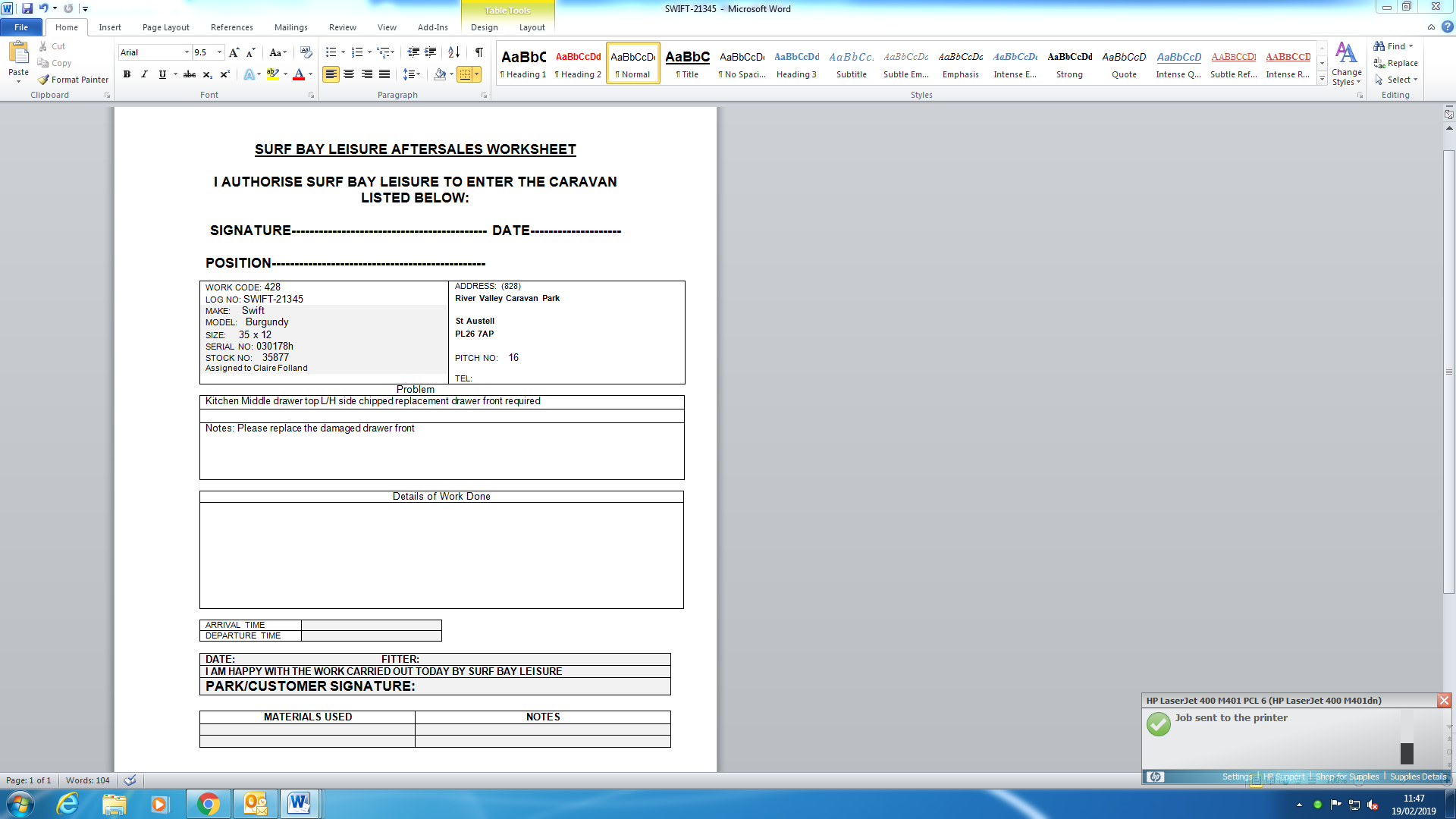The image size is (1456, 819).
Task: Toggle Italic formatting
Action: coord(144,74)
